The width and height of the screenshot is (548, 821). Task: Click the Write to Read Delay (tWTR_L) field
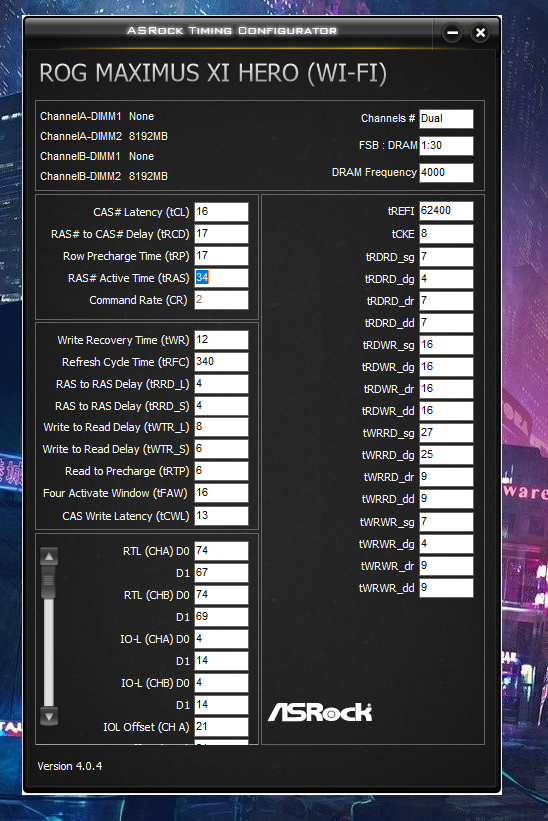221,427
